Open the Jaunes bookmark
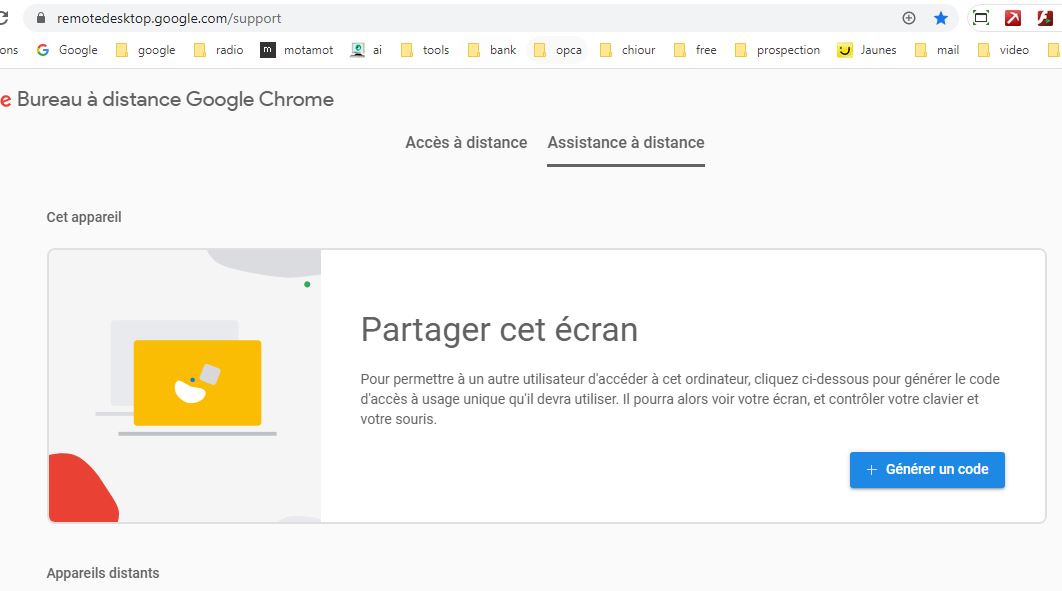This screenshot has width=1062, height=591. tap(867, 50)
